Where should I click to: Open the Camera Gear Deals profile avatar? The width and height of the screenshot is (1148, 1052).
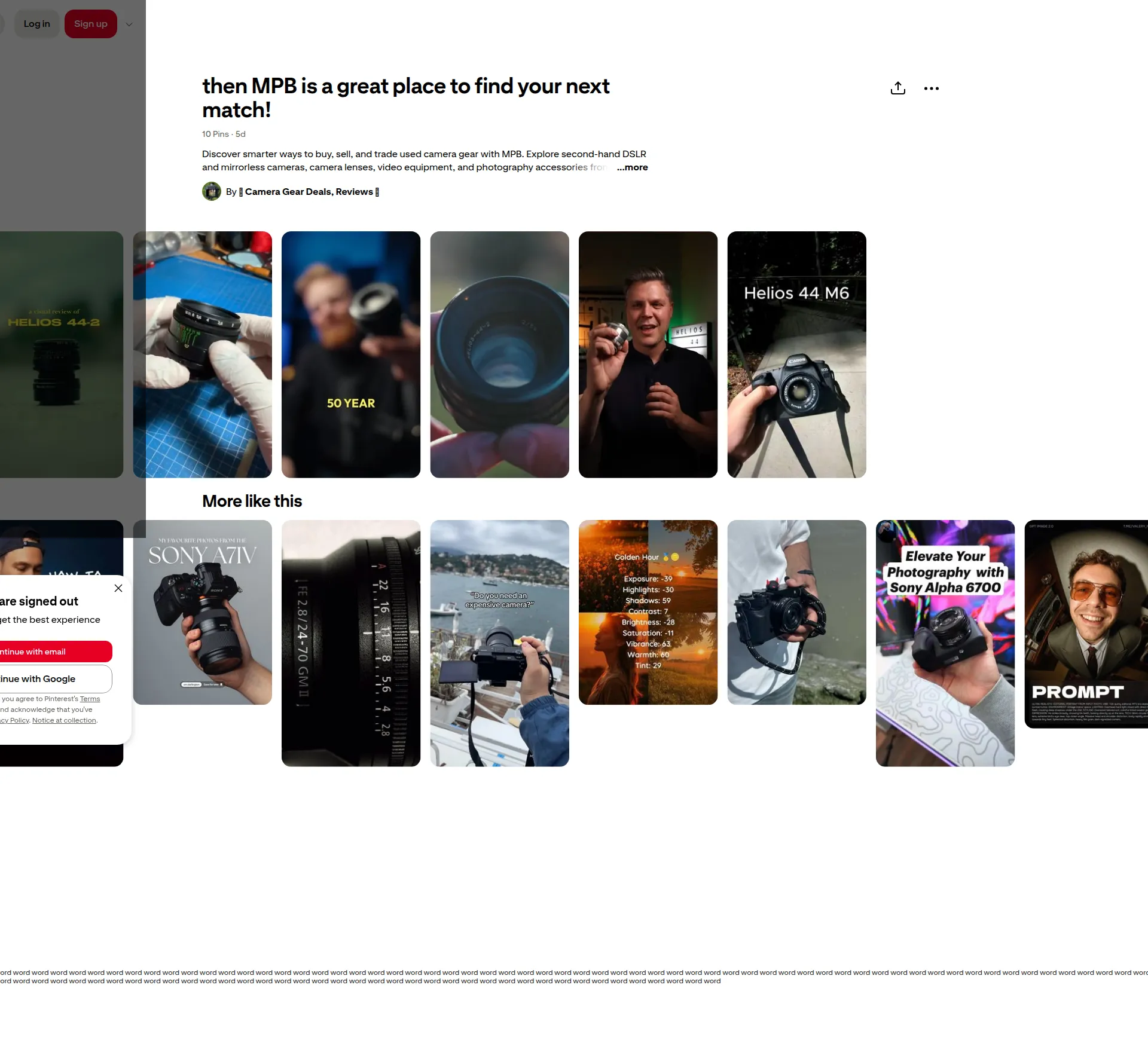212,191
